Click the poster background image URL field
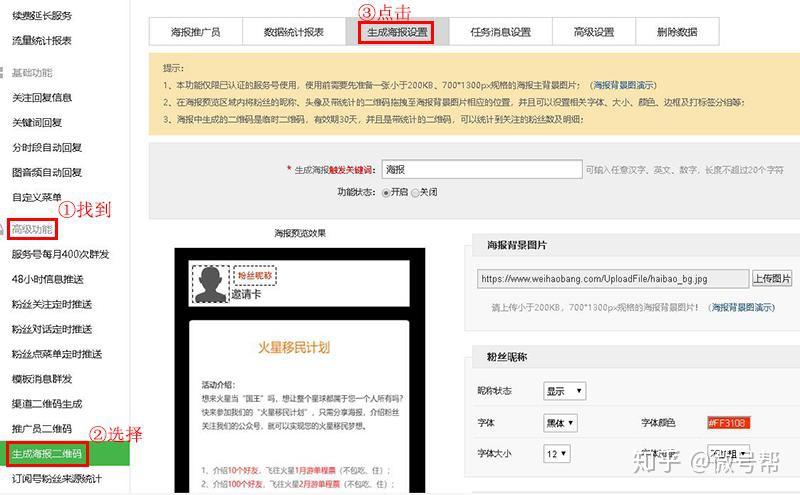The height and width of the screenshot is (495, 800). (613, 279)
